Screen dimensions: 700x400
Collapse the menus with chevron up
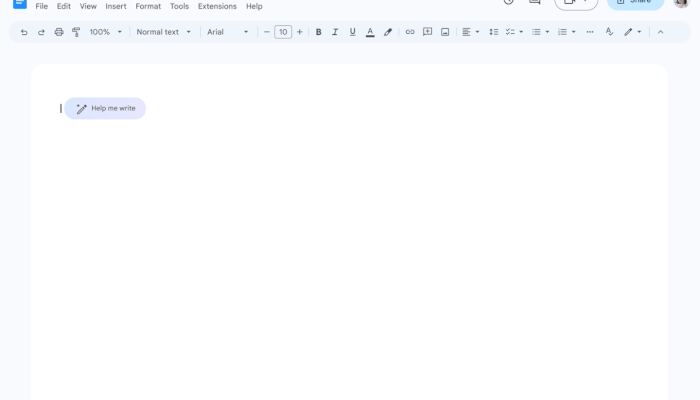click(x=660, y=32)
